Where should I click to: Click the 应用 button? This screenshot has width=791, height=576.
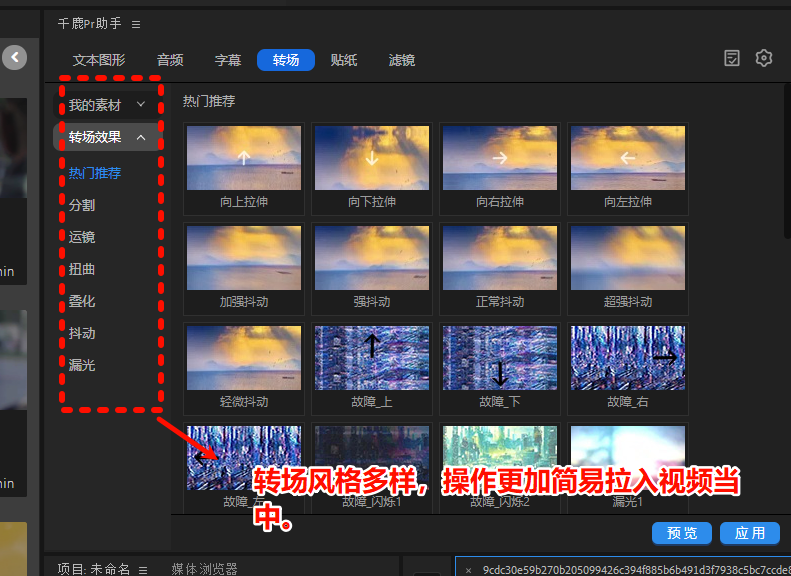(750, 533)
